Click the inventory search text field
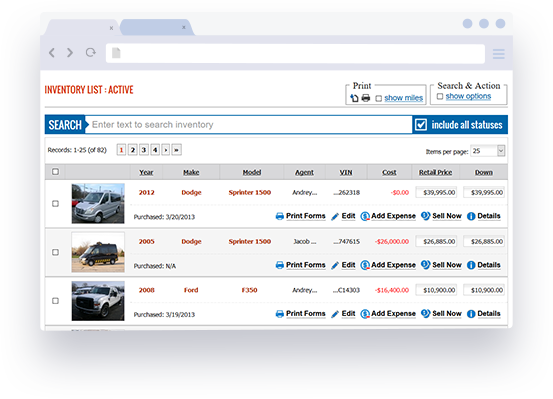This screenshot has width=553, height=399. click(x=249, y=125)
